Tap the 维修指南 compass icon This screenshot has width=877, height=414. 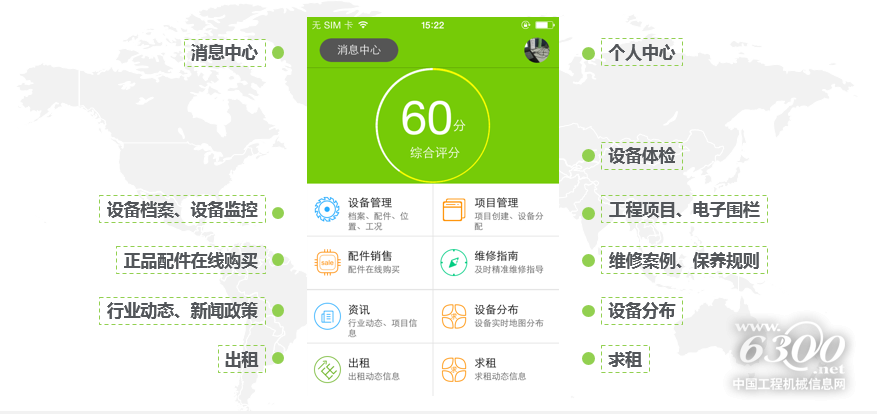(x=454, y=263)
